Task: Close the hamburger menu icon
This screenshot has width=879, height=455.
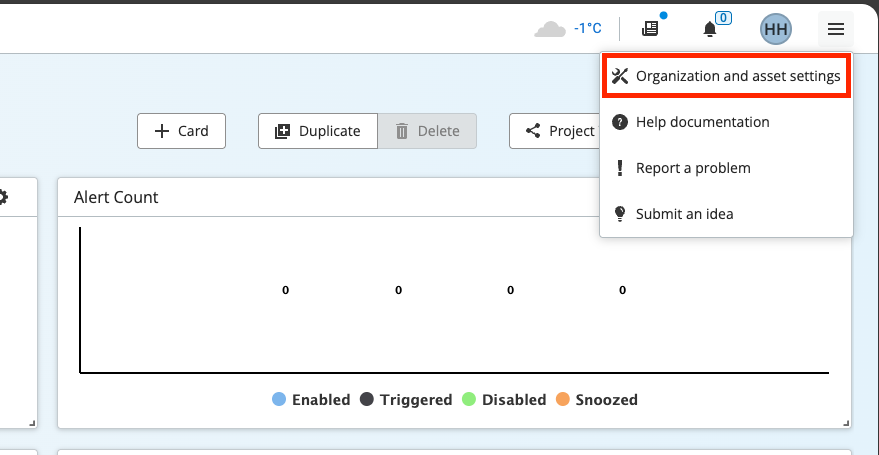Action: pos(836,29)
